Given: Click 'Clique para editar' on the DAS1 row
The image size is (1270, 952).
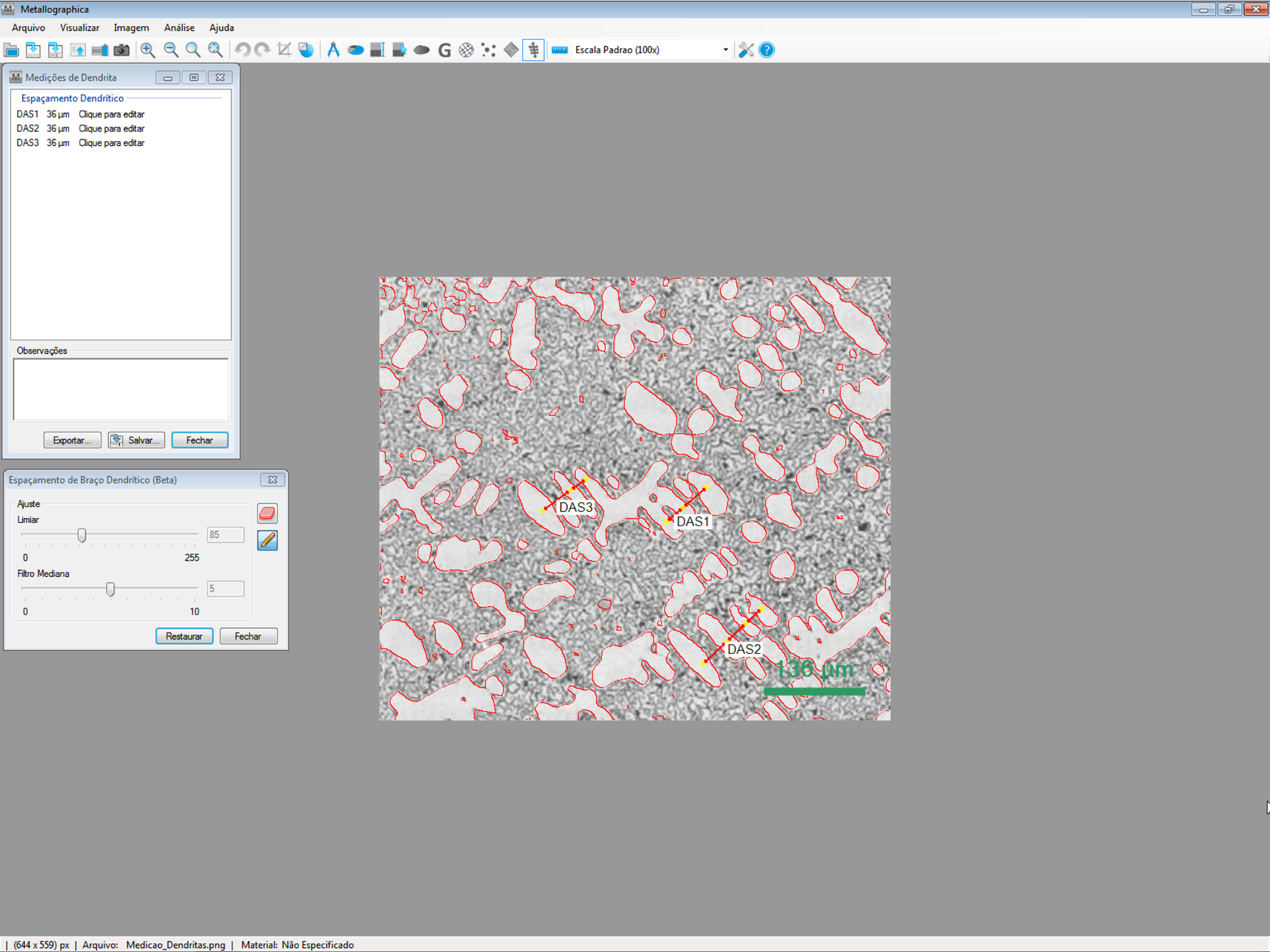Looking at the screenshot, I should click(112, 114).
